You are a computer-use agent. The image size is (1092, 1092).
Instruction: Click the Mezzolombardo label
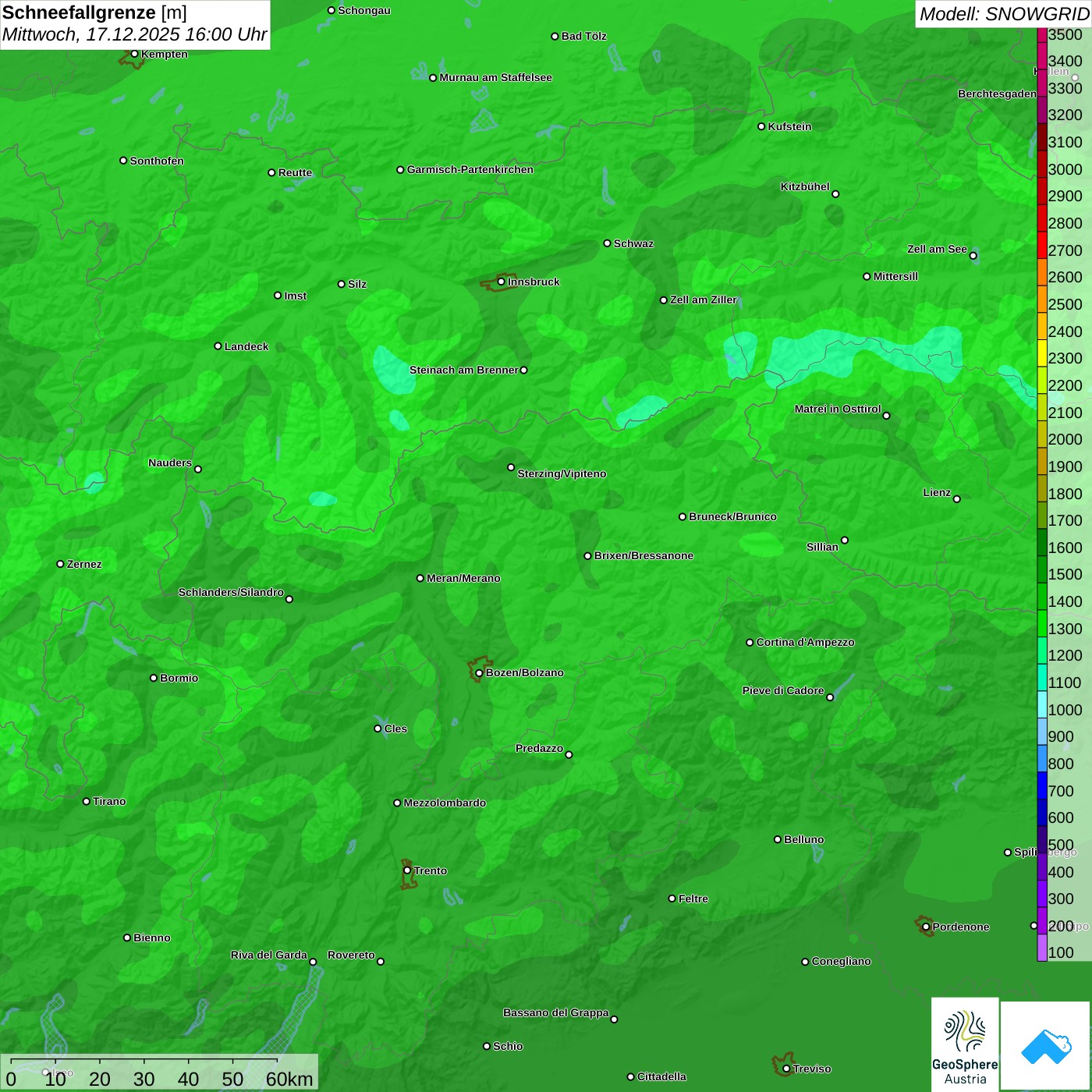445,803
